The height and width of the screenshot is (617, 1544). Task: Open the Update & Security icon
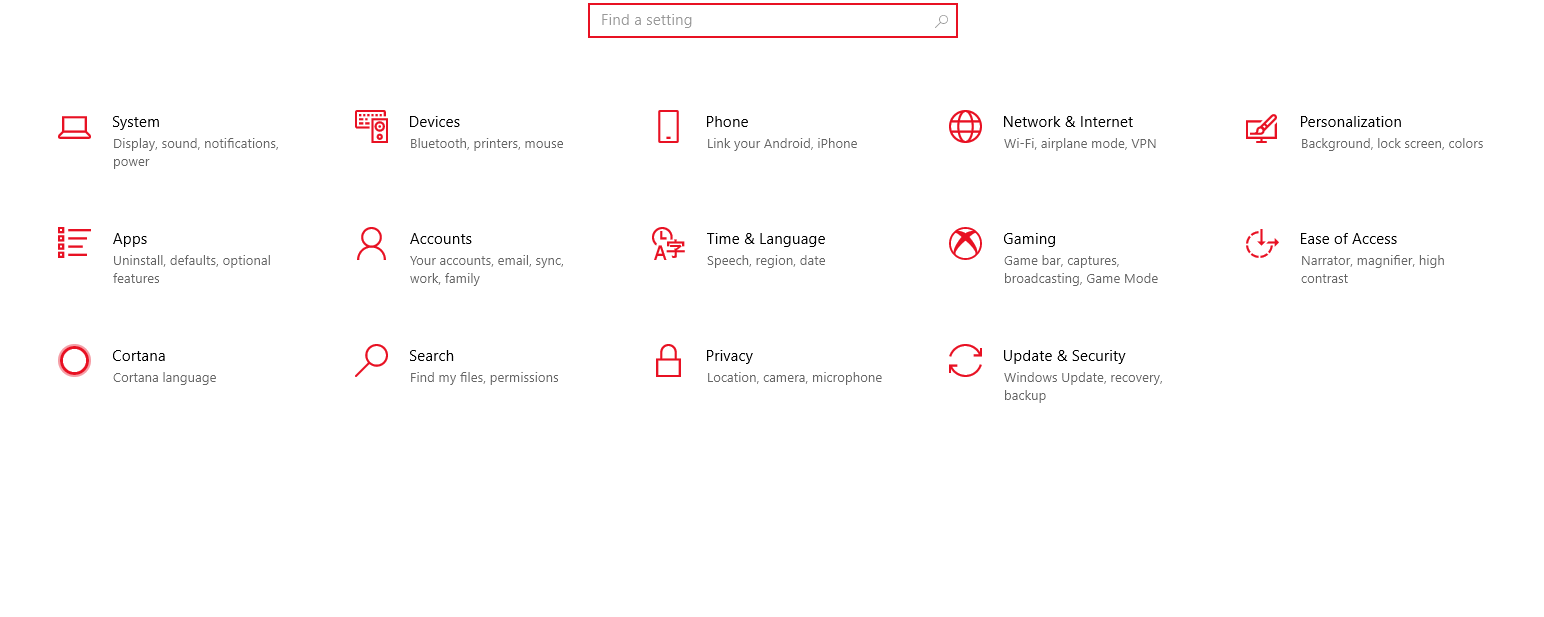pos(965,361)
